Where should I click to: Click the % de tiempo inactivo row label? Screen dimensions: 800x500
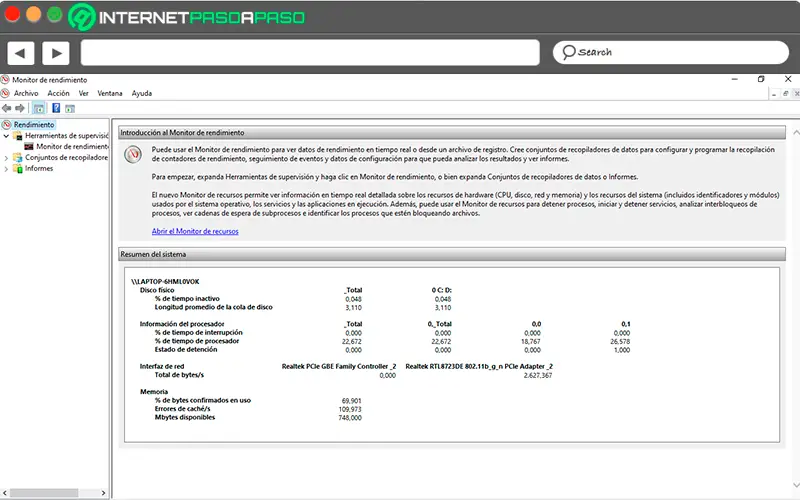pos(187,299)
